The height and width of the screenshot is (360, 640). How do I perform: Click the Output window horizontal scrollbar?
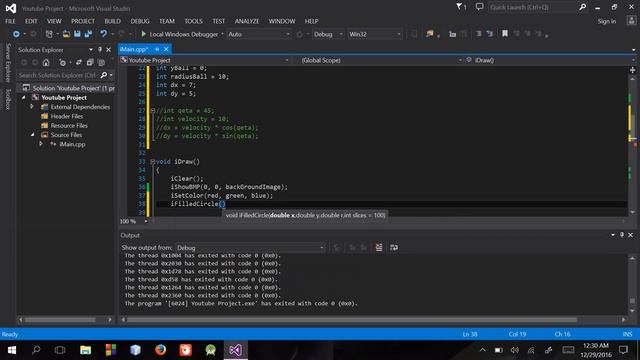click(x=352, y=320)
